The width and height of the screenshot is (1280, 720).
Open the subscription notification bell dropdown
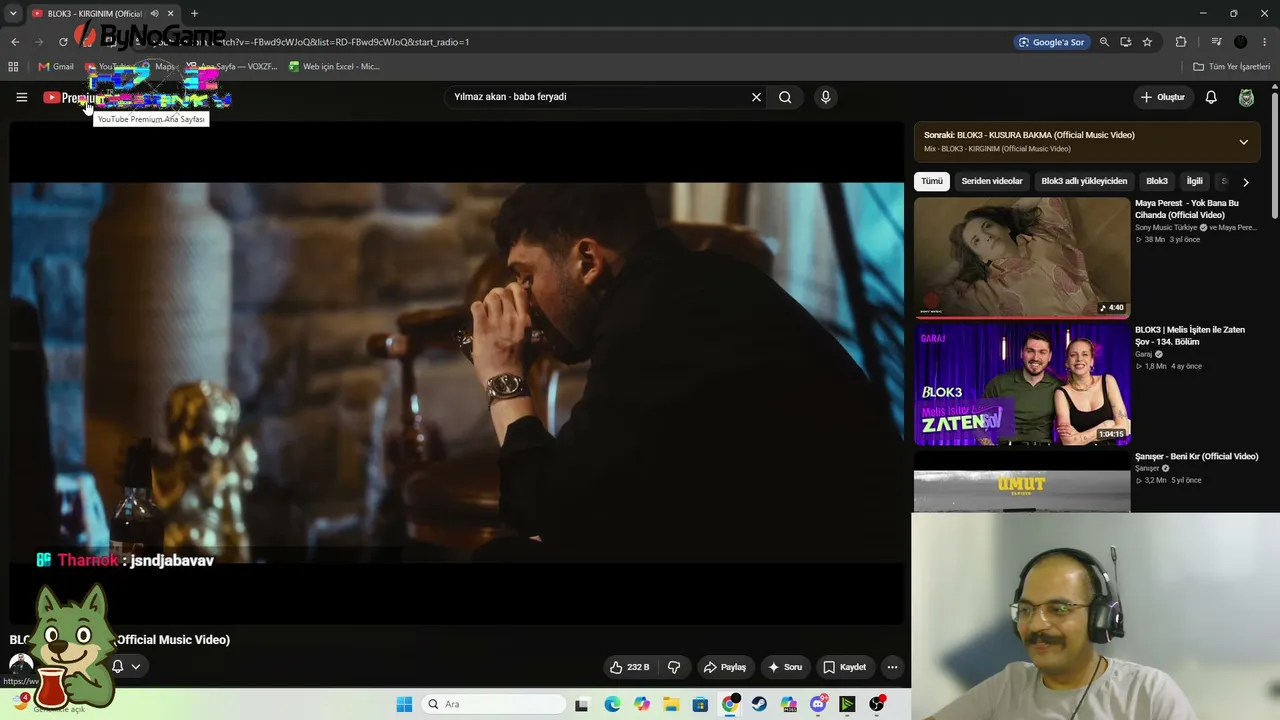(126, 667)
